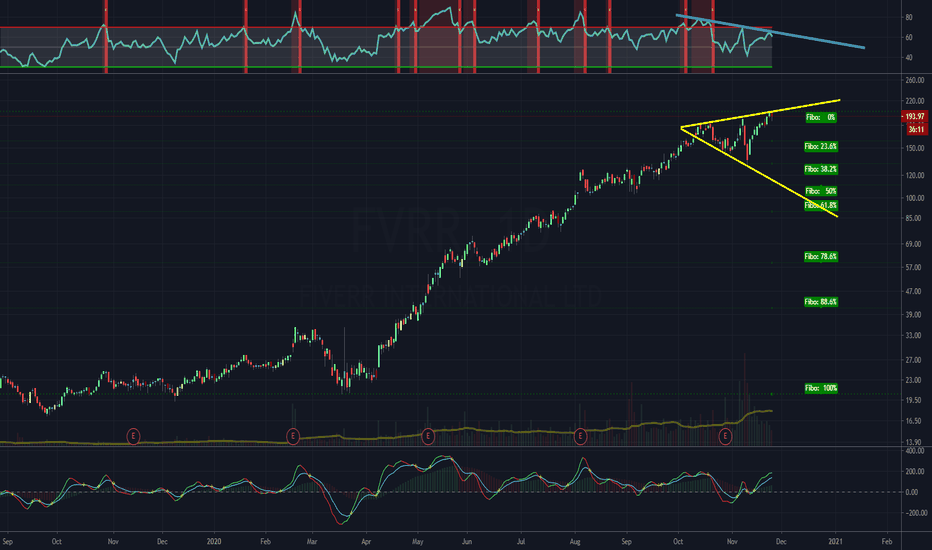The height and width of the screenshot is (550, 932).
Task: Open the May 2020 earnings E marker
Action: (x=427, y=437)
